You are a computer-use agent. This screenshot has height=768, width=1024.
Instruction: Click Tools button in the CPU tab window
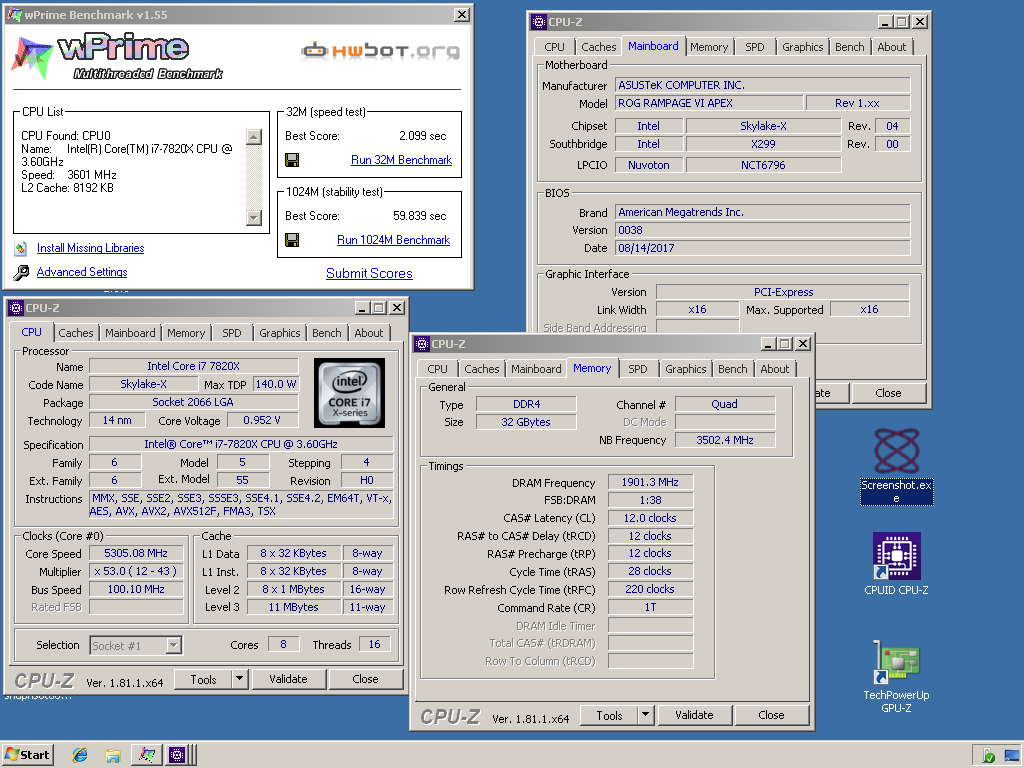[203, 679]
